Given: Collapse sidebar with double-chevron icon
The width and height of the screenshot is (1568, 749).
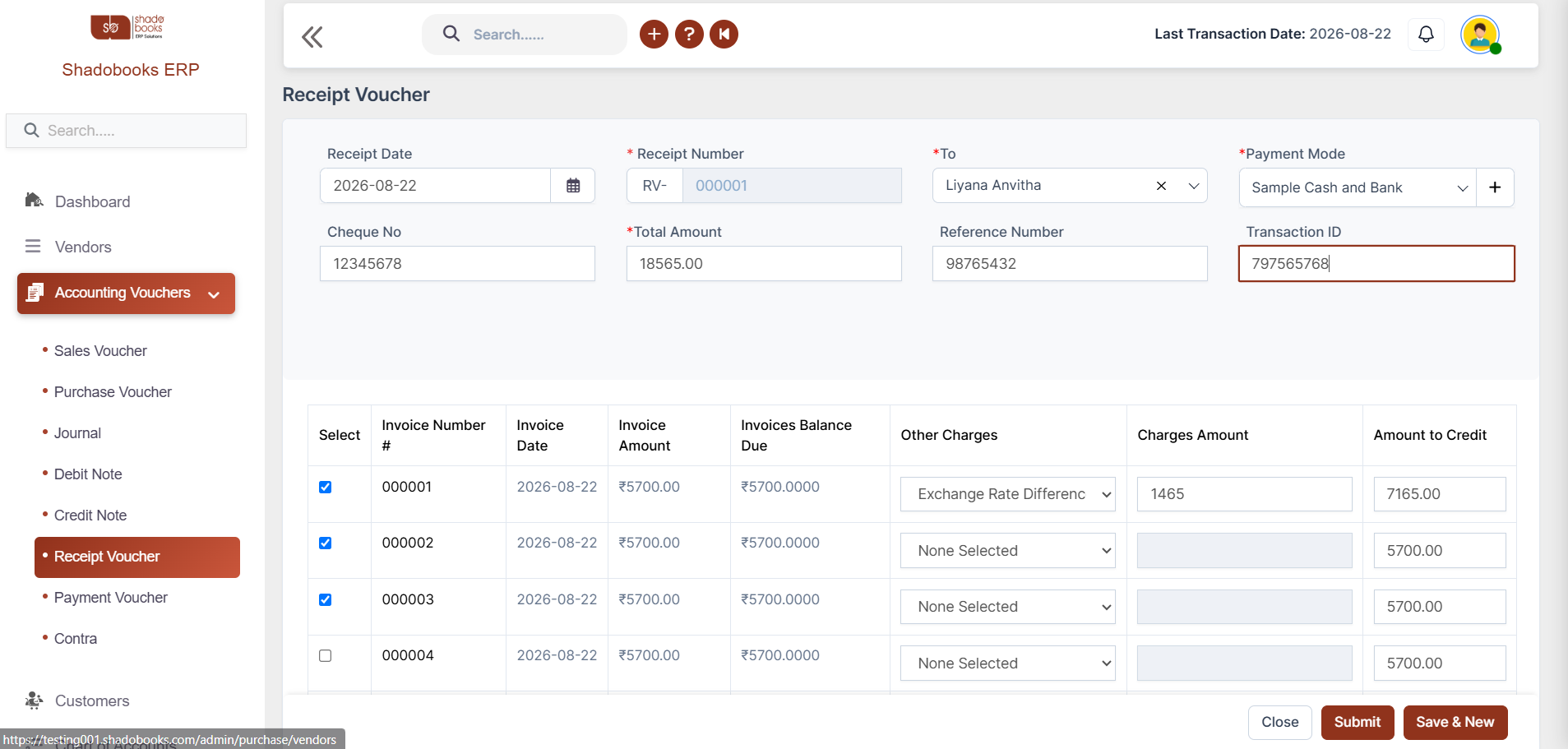Looking at the screenshot, I should click(312, 37).
